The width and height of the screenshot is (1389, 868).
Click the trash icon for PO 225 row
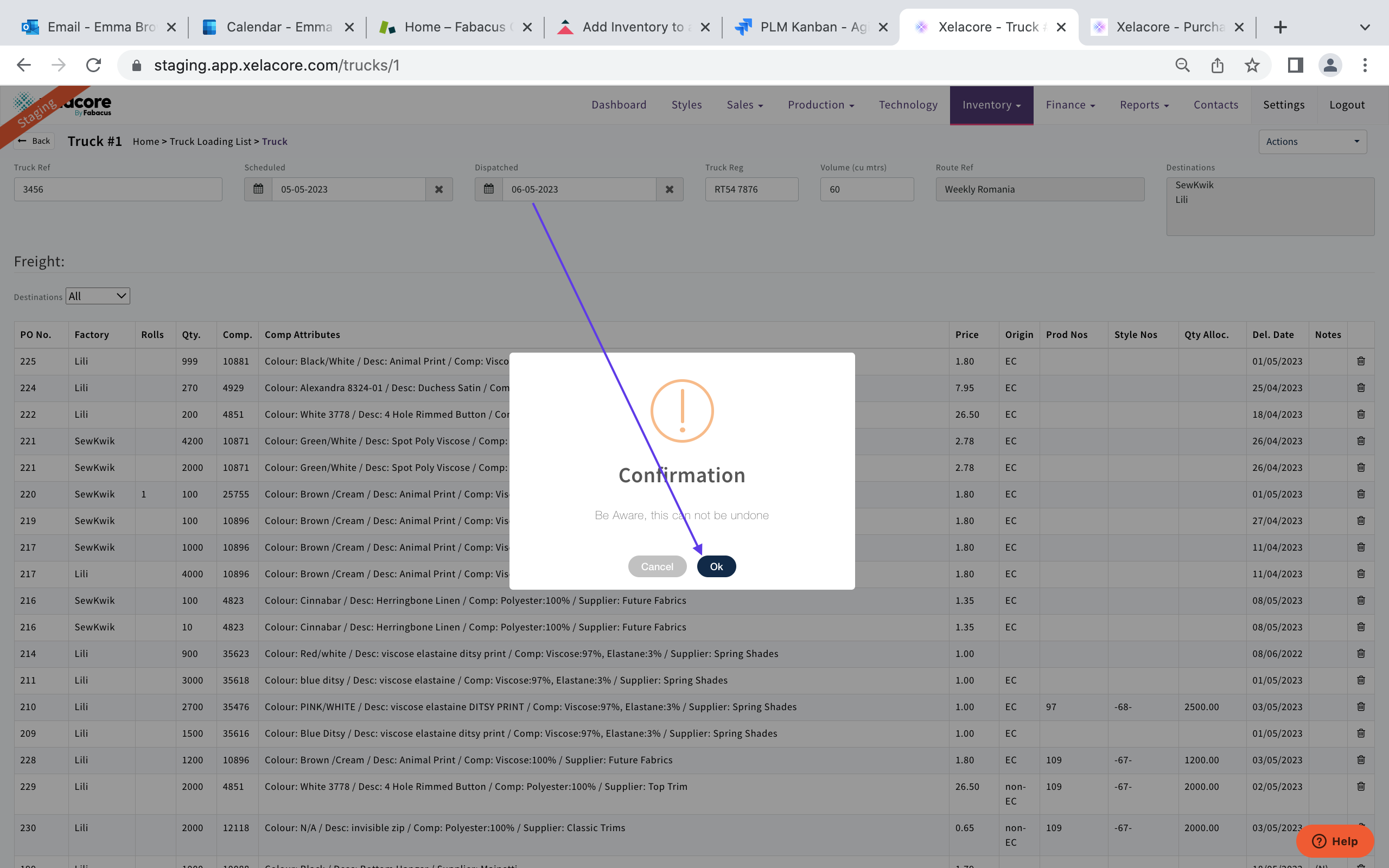pos(1360,361)
